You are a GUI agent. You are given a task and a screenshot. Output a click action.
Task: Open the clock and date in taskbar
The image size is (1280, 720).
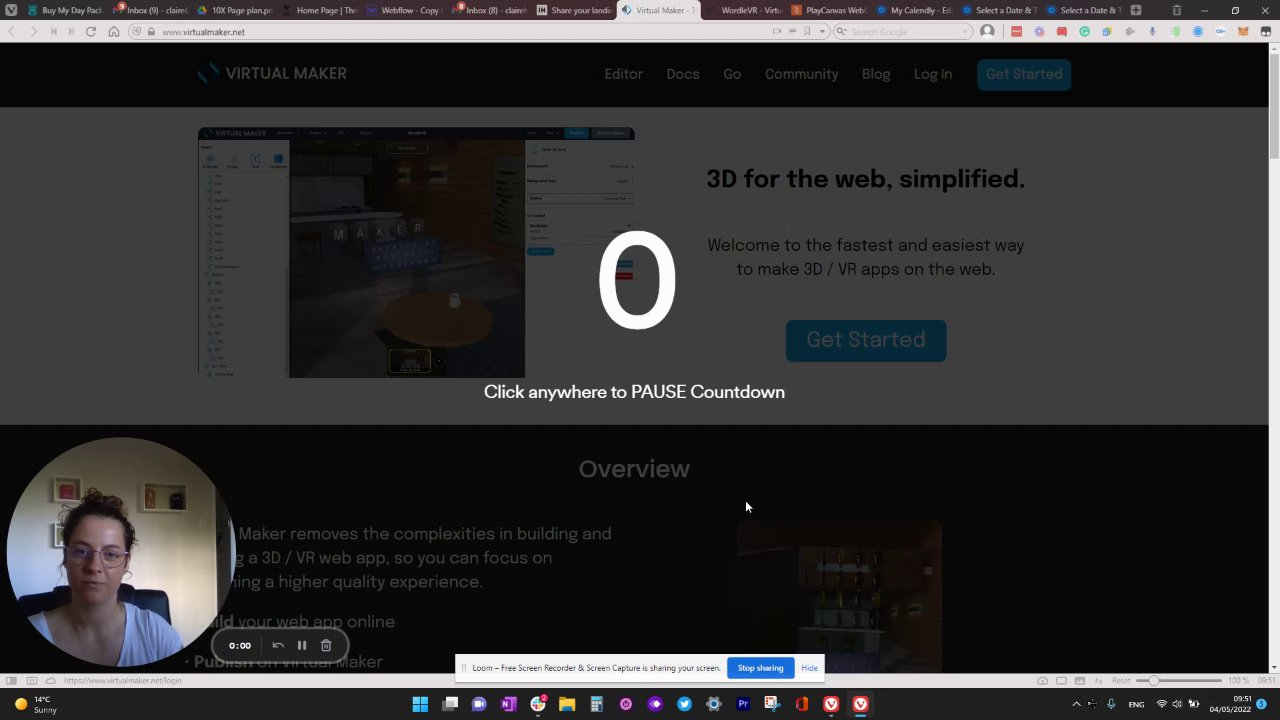point(1230,704)
